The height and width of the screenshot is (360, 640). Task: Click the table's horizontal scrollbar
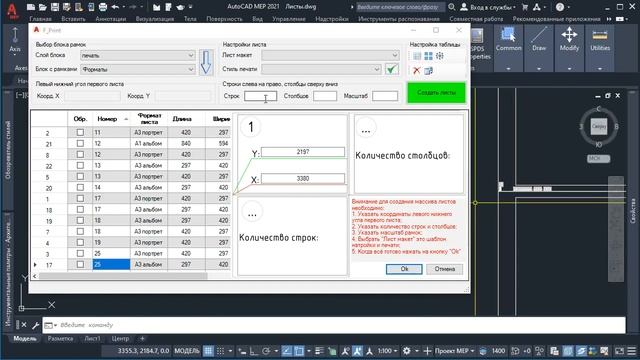(x=123, y=276)
